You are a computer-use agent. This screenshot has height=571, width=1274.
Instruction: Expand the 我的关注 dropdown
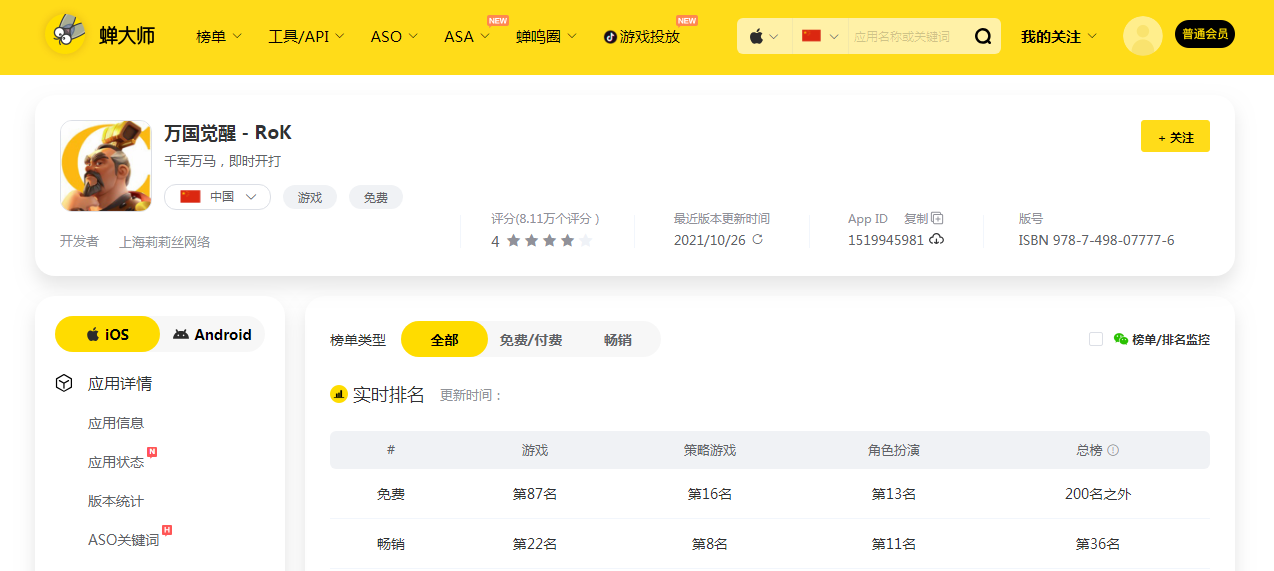click(1058, 37)
